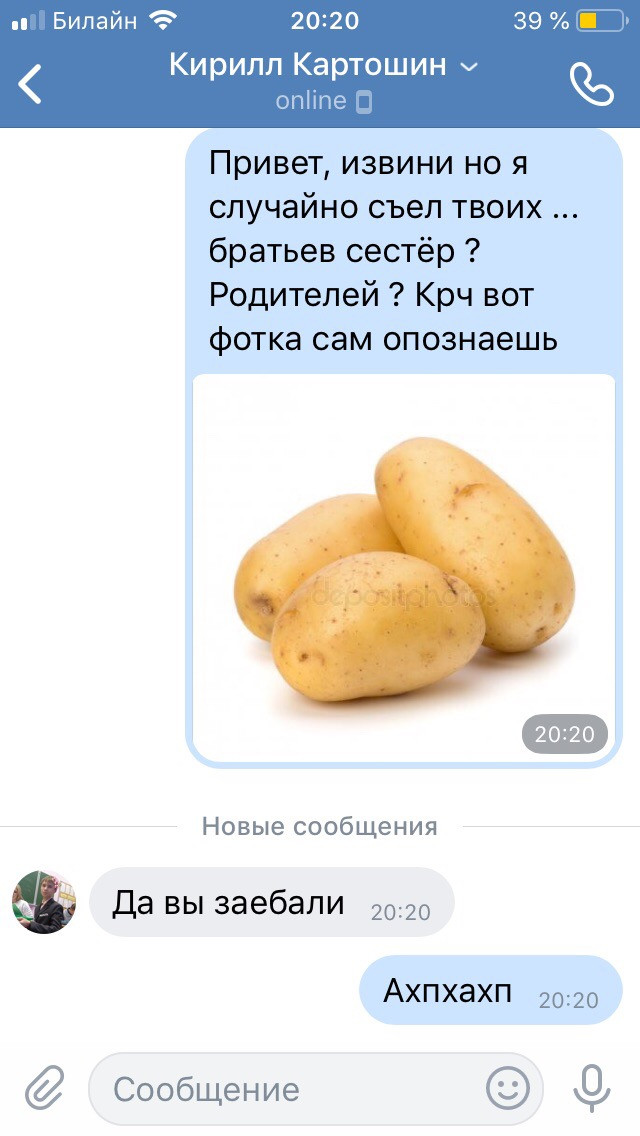Tap the Wi-Fi status icon
The image size is (640, 1136).
click(x=163, y=20)
